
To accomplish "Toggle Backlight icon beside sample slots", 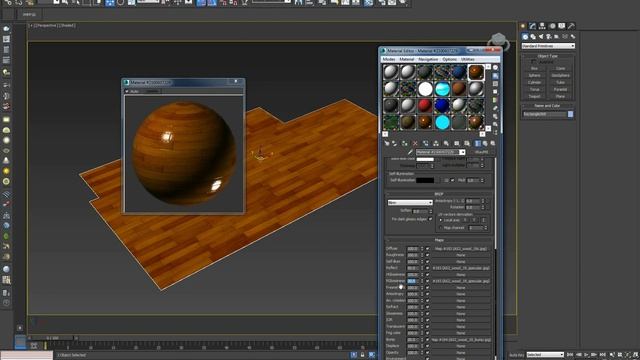I will [496, 76].
